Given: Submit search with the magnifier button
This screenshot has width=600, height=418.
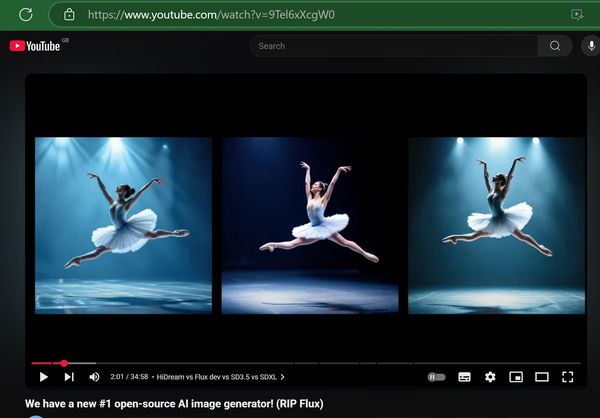Looking at the screenshot, I should point(555,46).
